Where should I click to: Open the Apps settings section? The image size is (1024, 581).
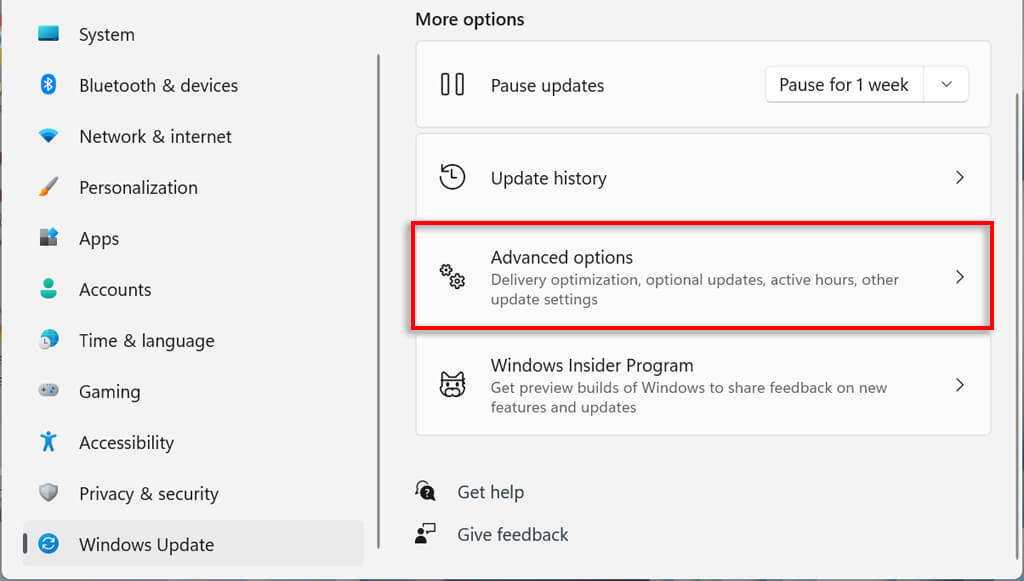(x=99, y=238)
